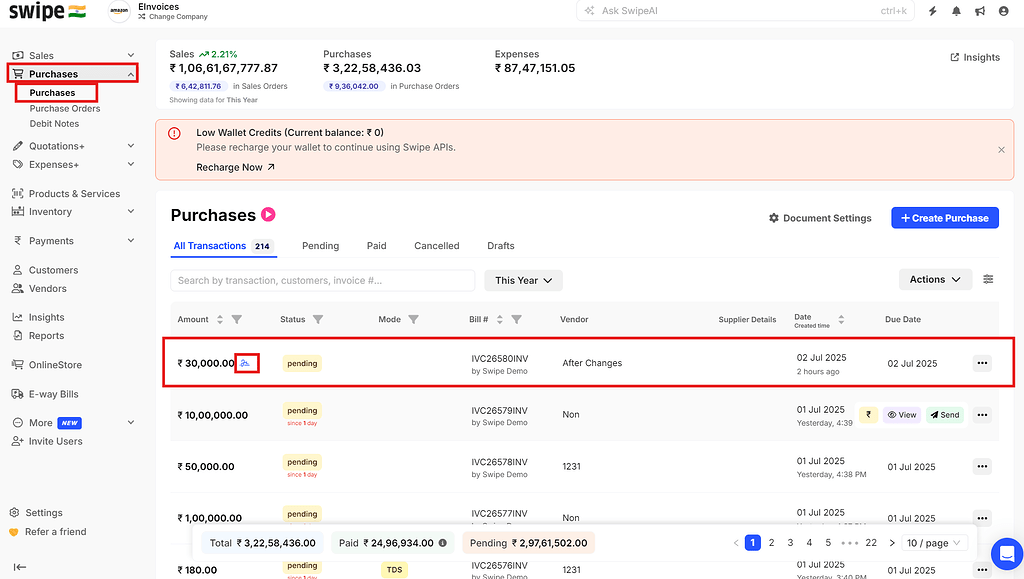Open the Actions dropdown
The width and height of the screenshot is (1024, 579).
935,279
